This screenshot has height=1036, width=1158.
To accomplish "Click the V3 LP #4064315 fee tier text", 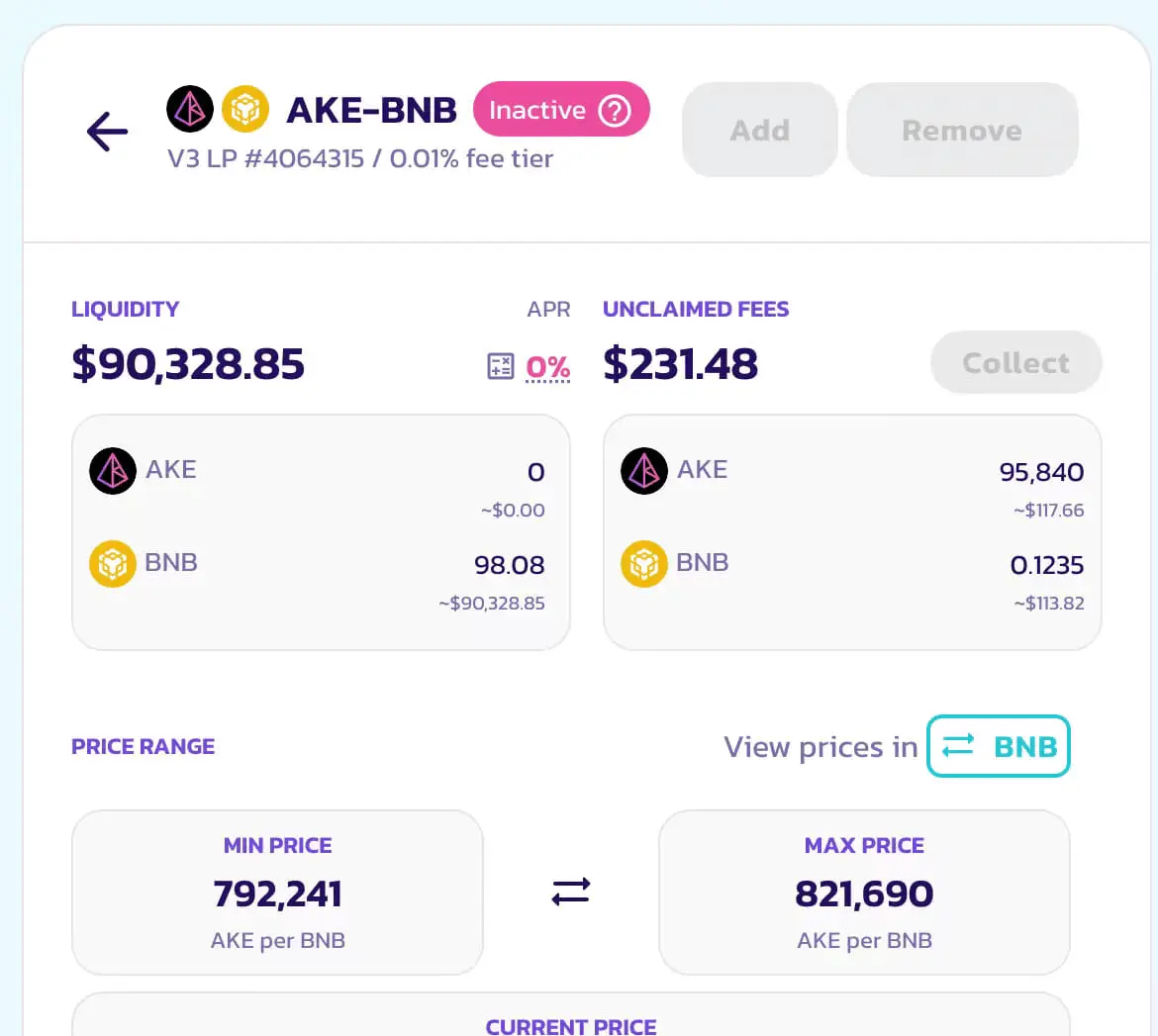I will (x=360, y=158).
